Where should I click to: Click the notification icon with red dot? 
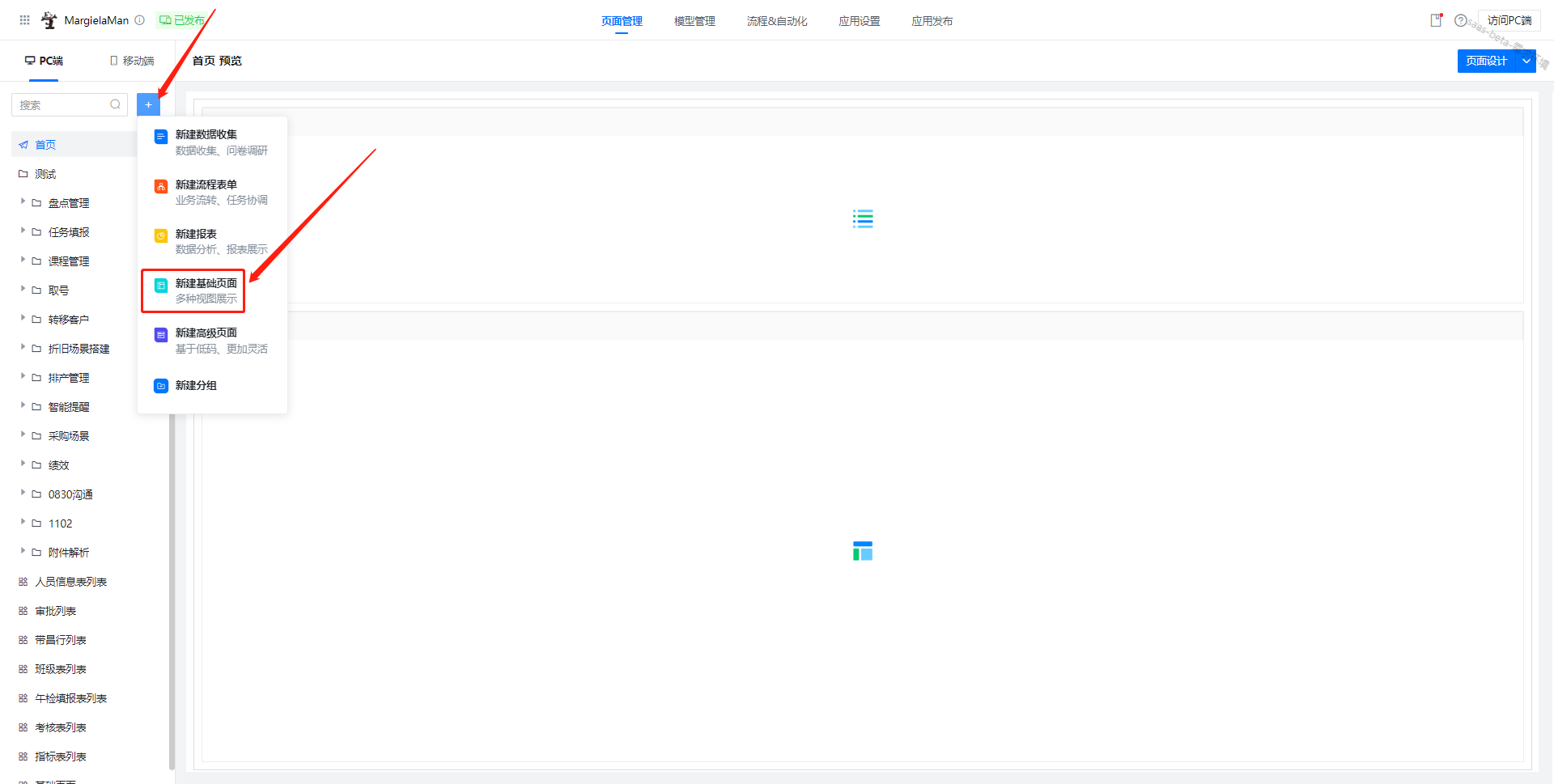pyautogui.click(x=1437, y=20)
